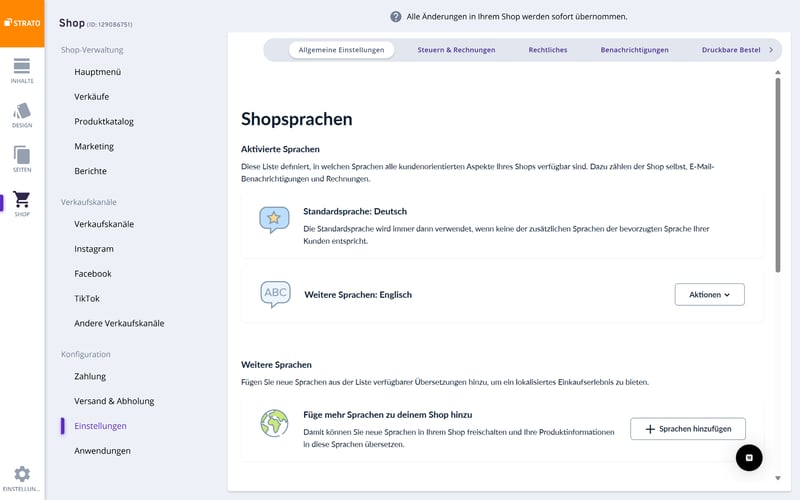
Task: Expand the Aktionen dropdown
Action: 710,294
